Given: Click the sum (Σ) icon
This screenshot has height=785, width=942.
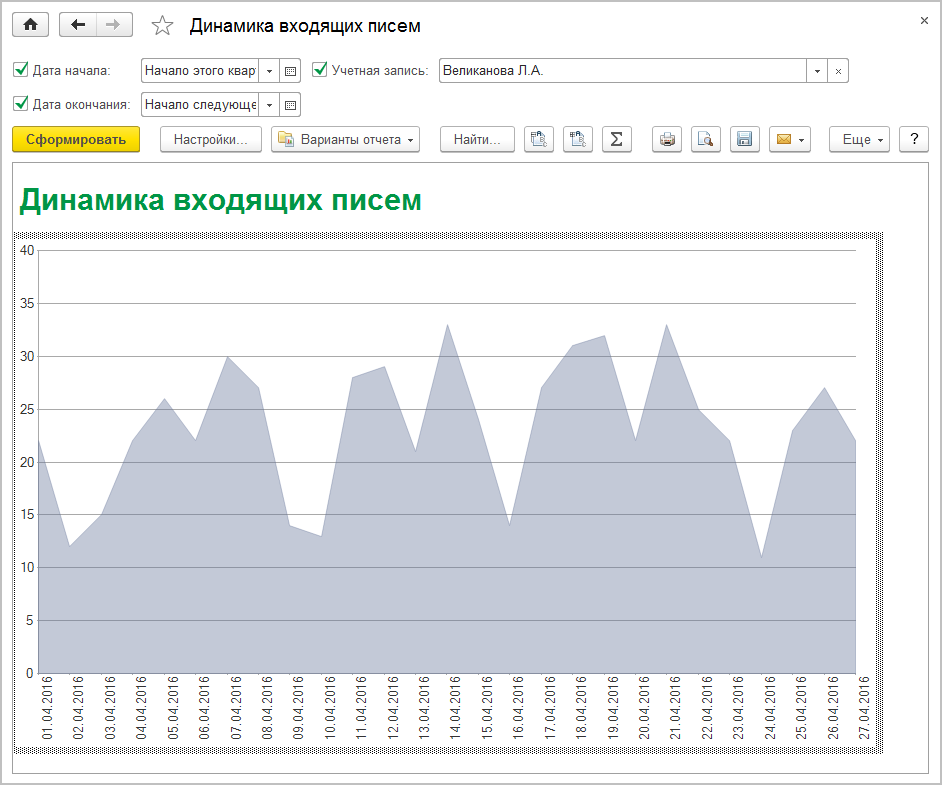Looking at the screenshot, I should pos(616,139).
